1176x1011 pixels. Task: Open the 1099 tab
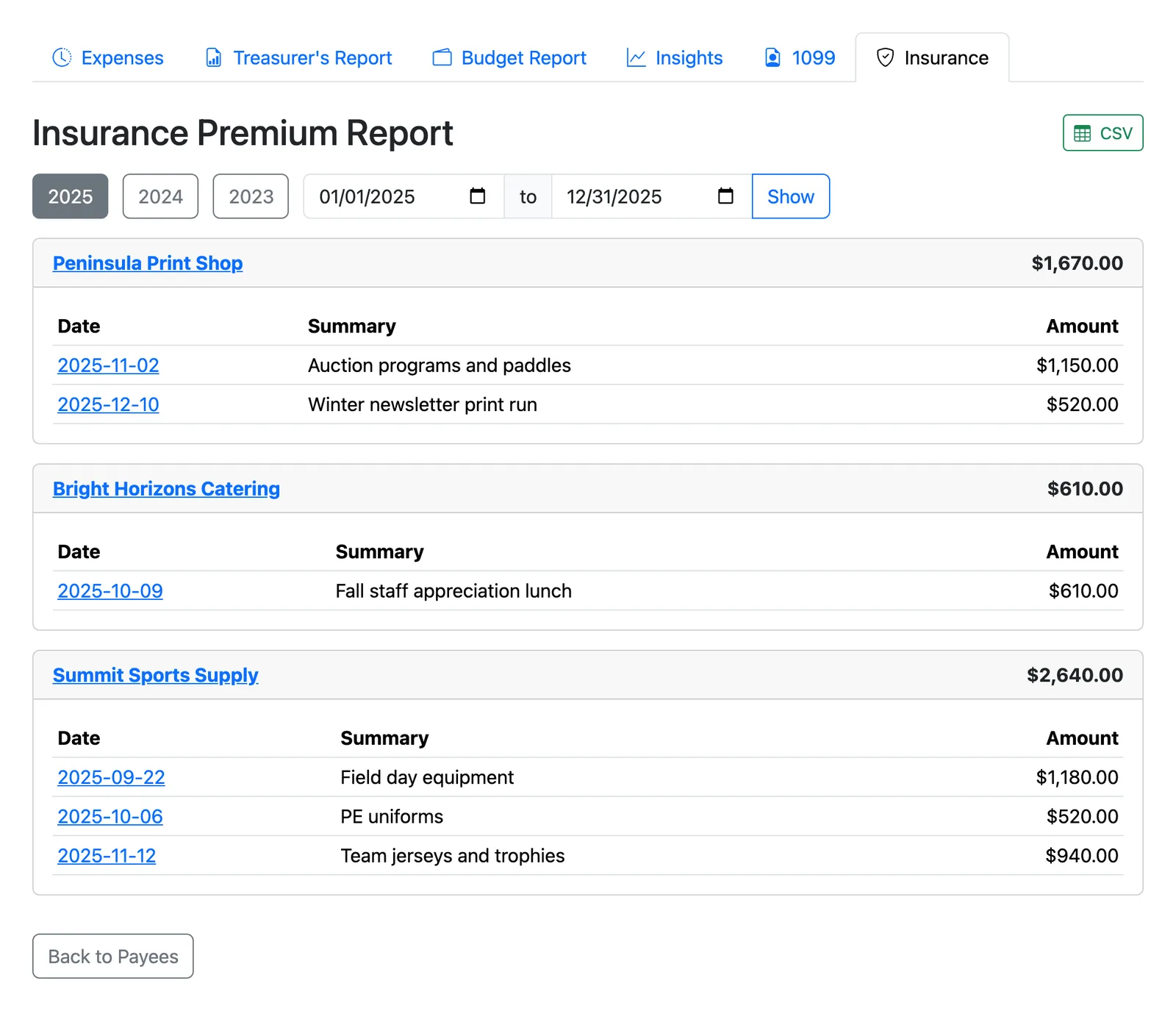[x=800, y=57]
